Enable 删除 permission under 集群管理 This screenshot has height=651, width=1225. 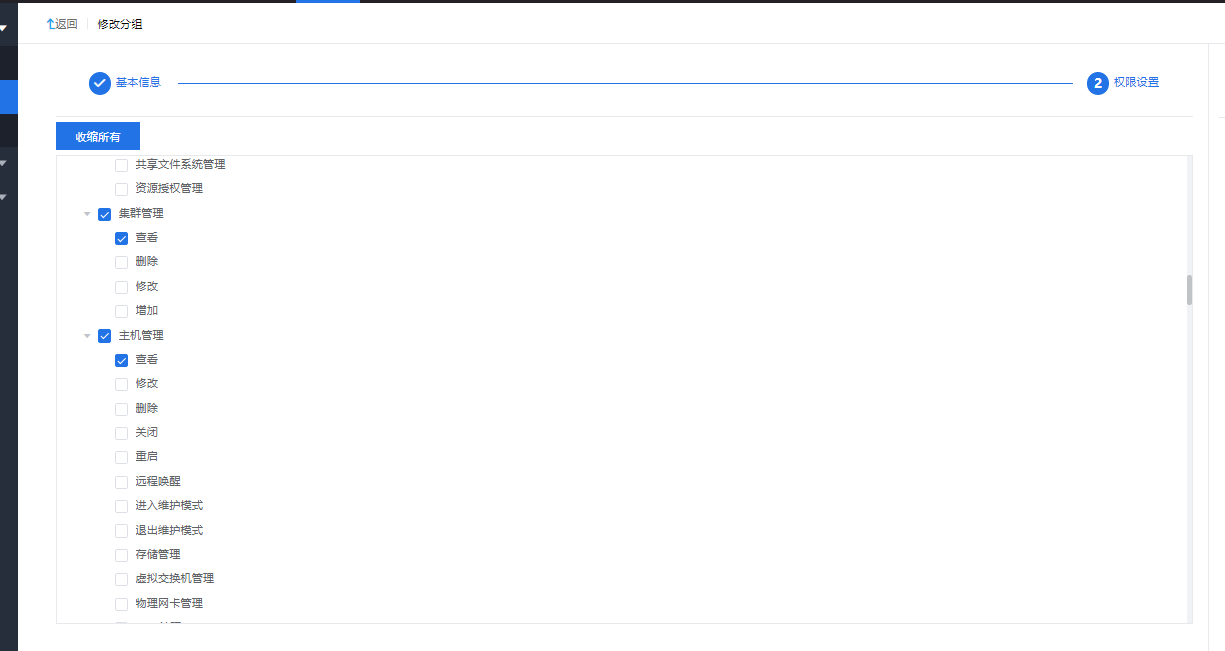[122, 262]
